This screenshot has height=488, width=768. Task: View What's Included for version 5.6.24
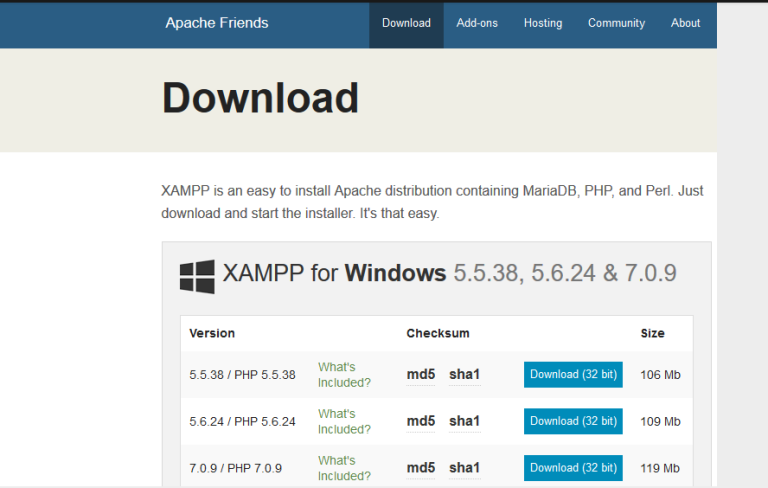[x=344, y=421]
